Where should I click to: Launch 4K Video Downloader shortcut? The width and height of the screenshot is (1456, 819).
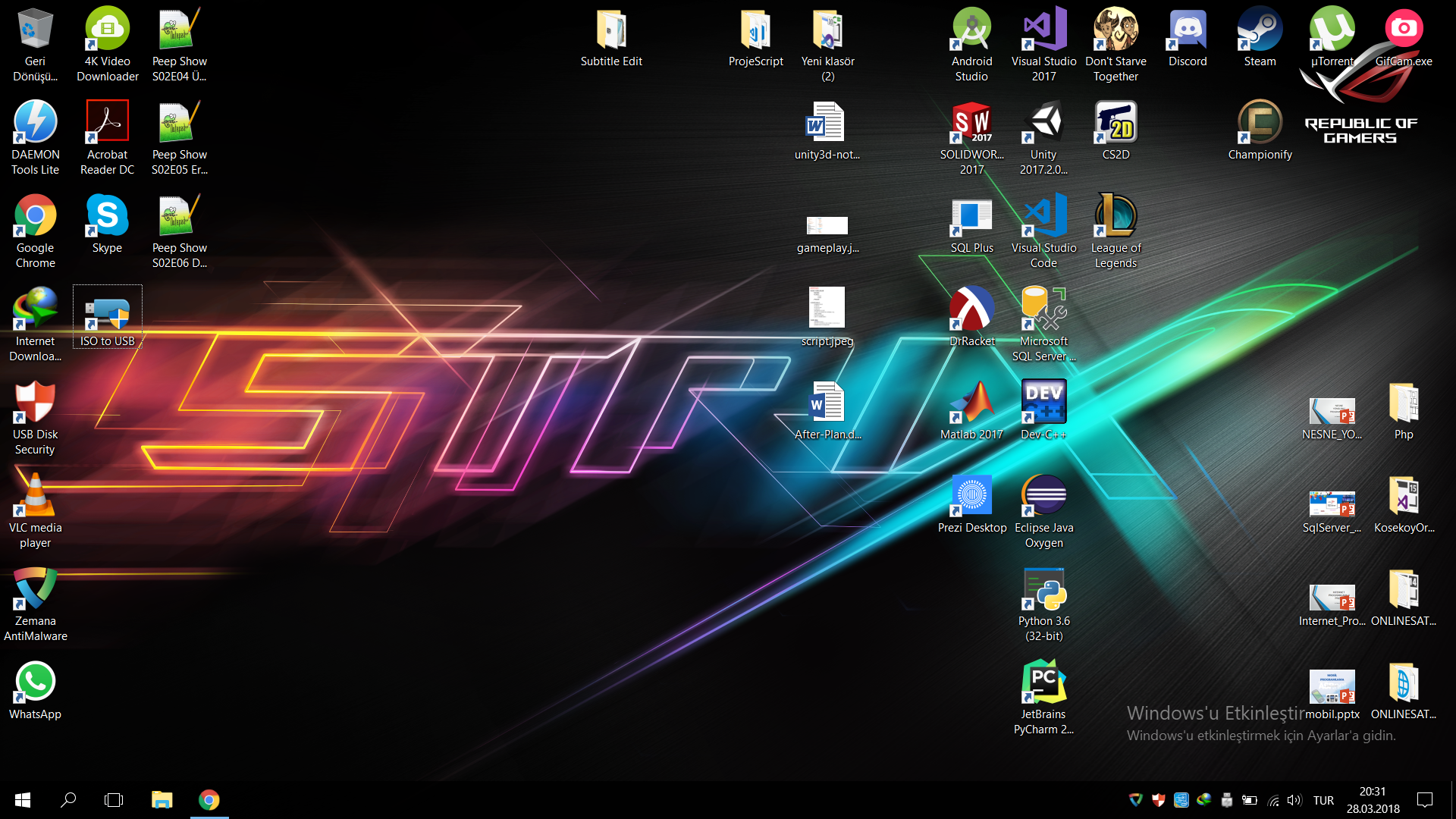pos(107,44)
